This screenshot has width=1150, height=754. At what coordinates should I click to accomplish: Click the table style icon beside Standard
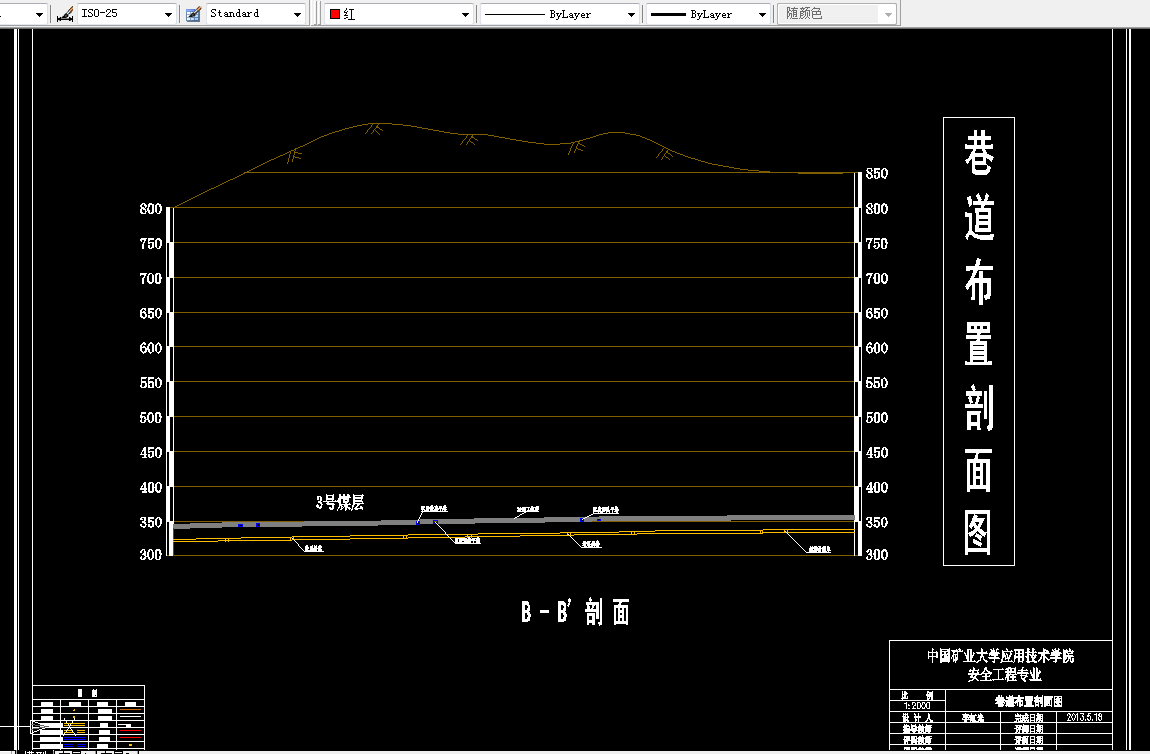click(x=194, y=14)
